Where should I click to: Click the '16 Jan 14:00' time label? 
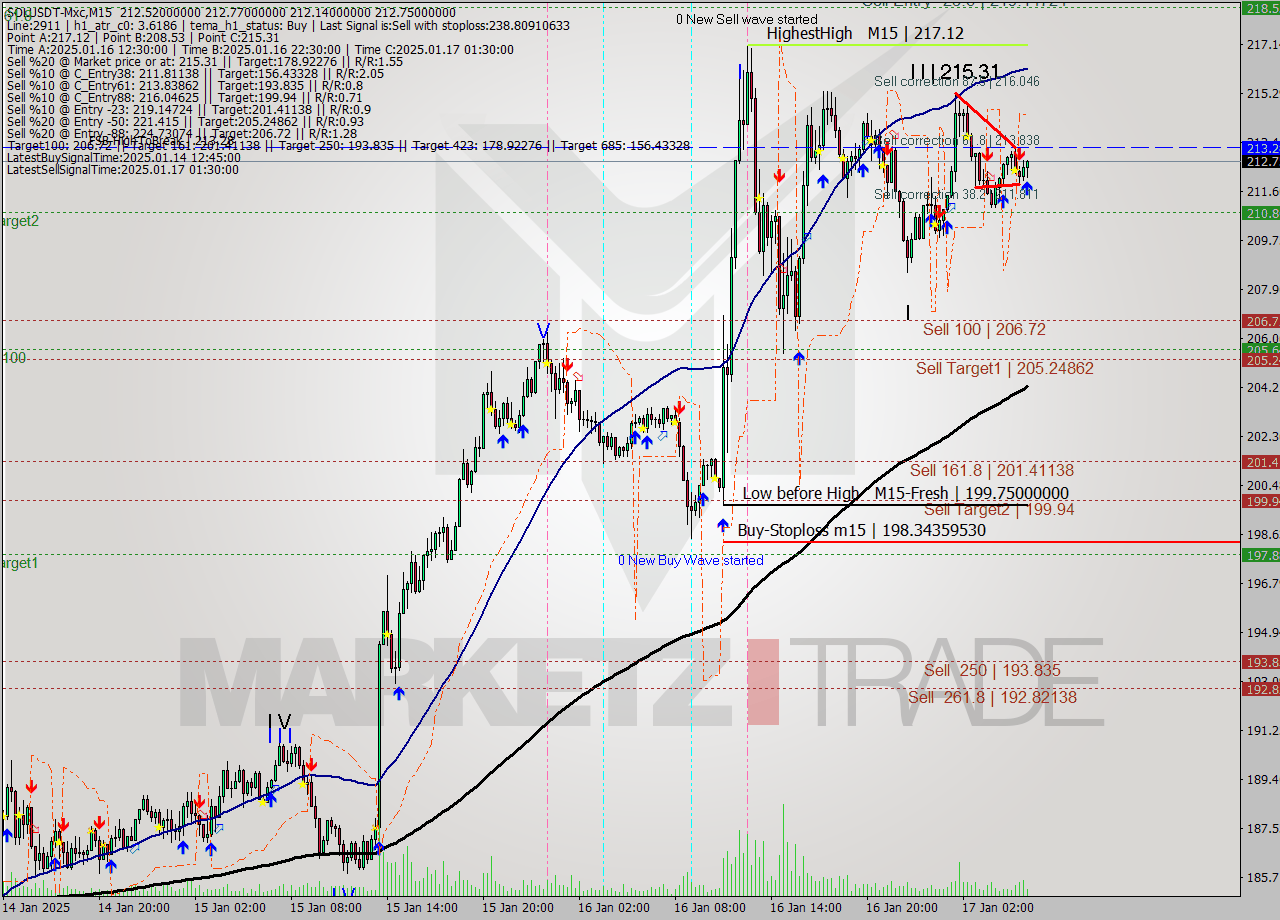coord(805,908)
